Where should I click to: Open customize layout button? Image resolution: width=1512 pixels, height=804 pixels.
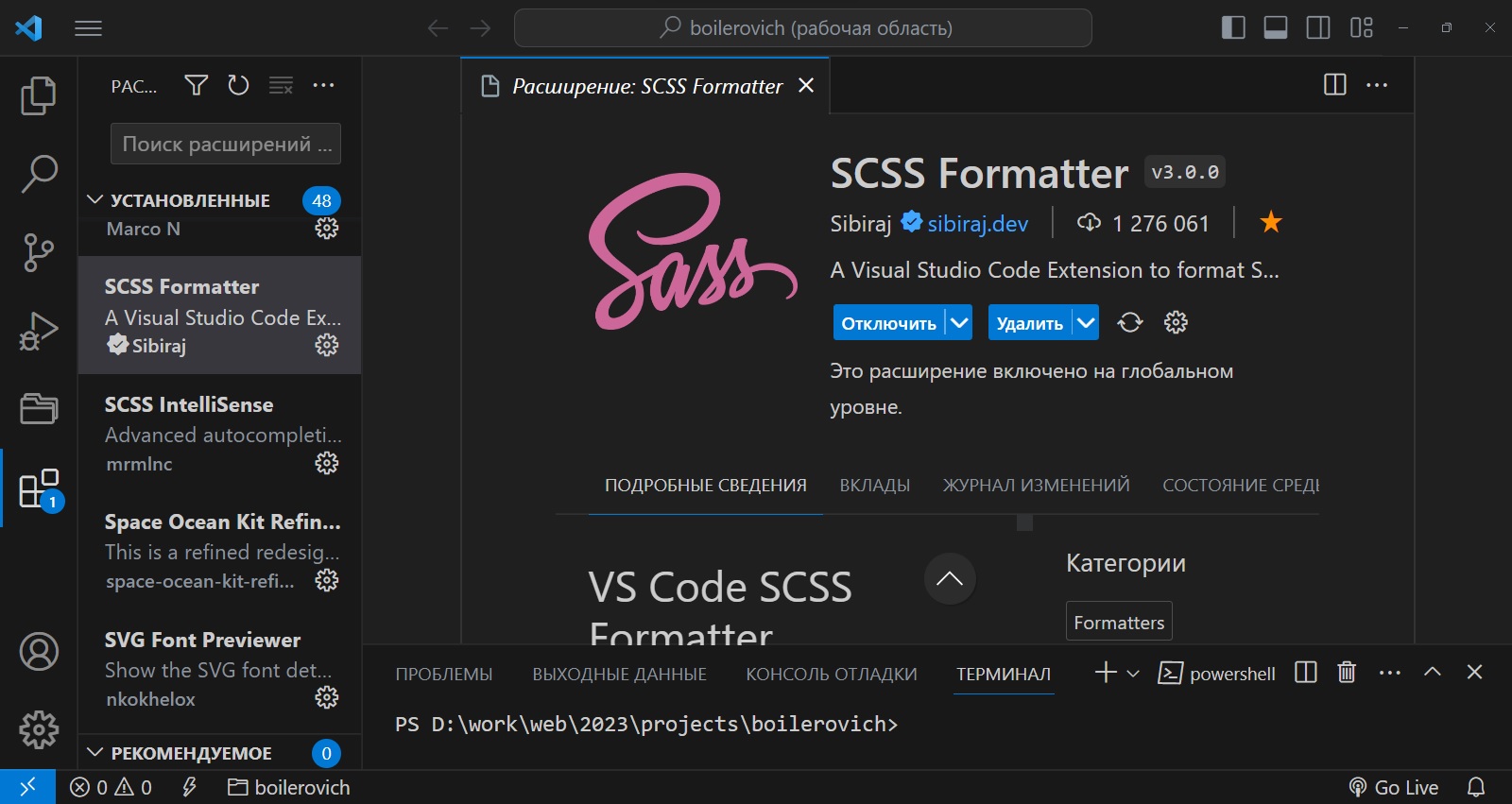click(1362, 27)
